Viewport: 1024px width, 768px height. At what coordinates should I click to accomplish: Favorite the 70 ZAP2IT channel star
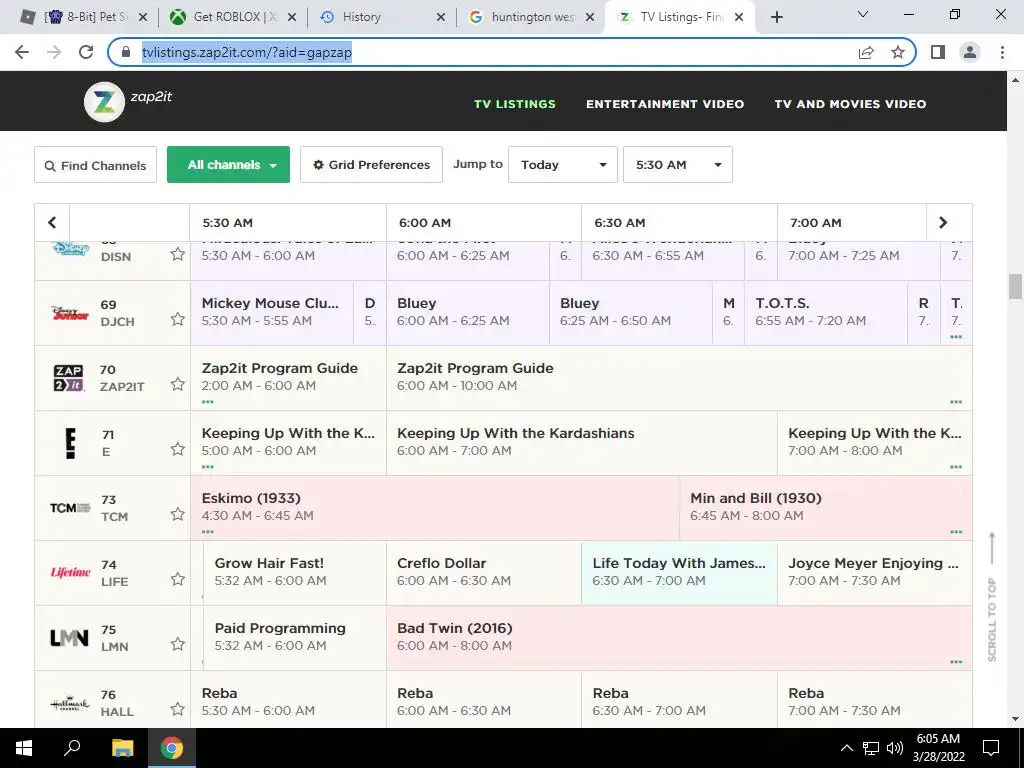(178, 384)
